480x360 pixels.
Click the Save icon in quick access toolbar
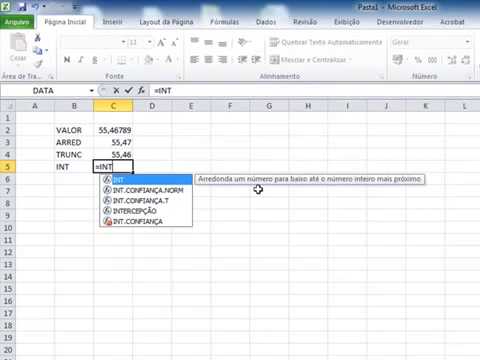coord(22,6)
